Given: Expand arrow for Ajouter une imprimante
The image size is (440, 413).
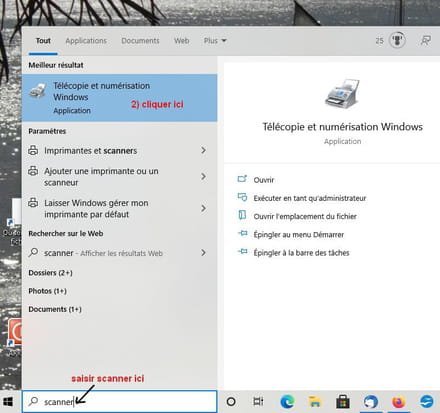Looking at the screenshot, I should coord(203,176).
